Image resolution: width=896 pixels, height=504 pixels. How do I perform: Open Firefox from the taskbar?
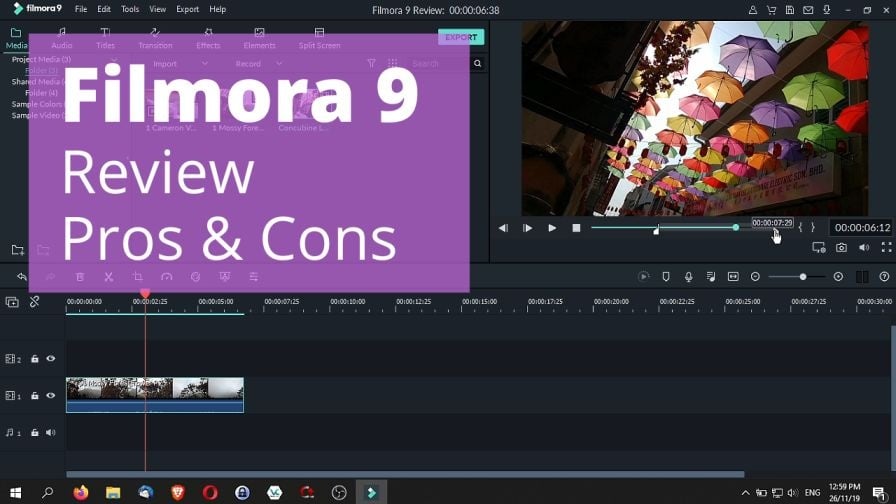click(81, 492)
